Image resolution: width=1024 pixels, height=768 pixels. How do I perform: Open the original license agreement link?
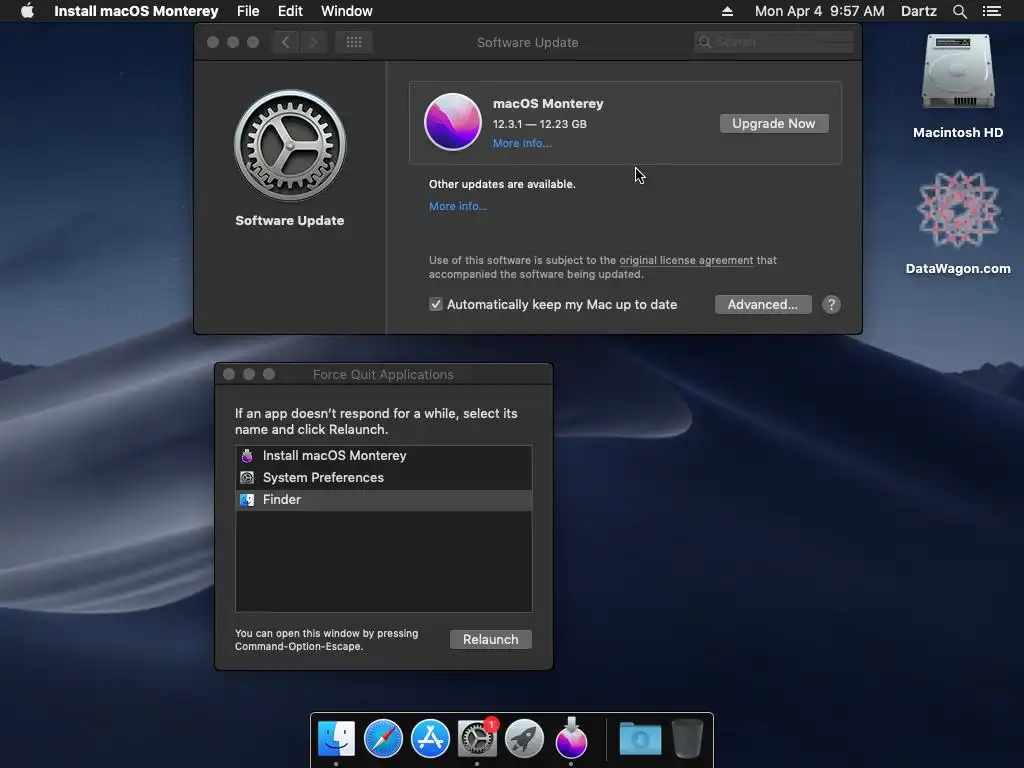point(686,260)
